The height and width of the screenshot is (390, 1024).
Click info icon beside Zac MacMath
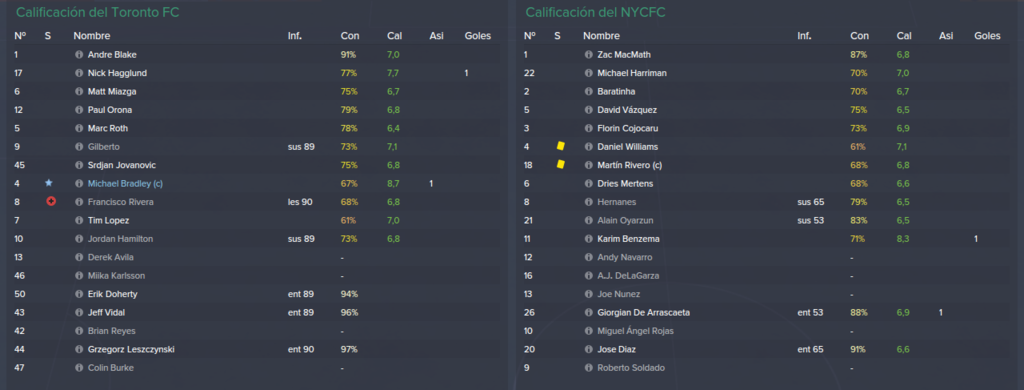pos(588,55)
